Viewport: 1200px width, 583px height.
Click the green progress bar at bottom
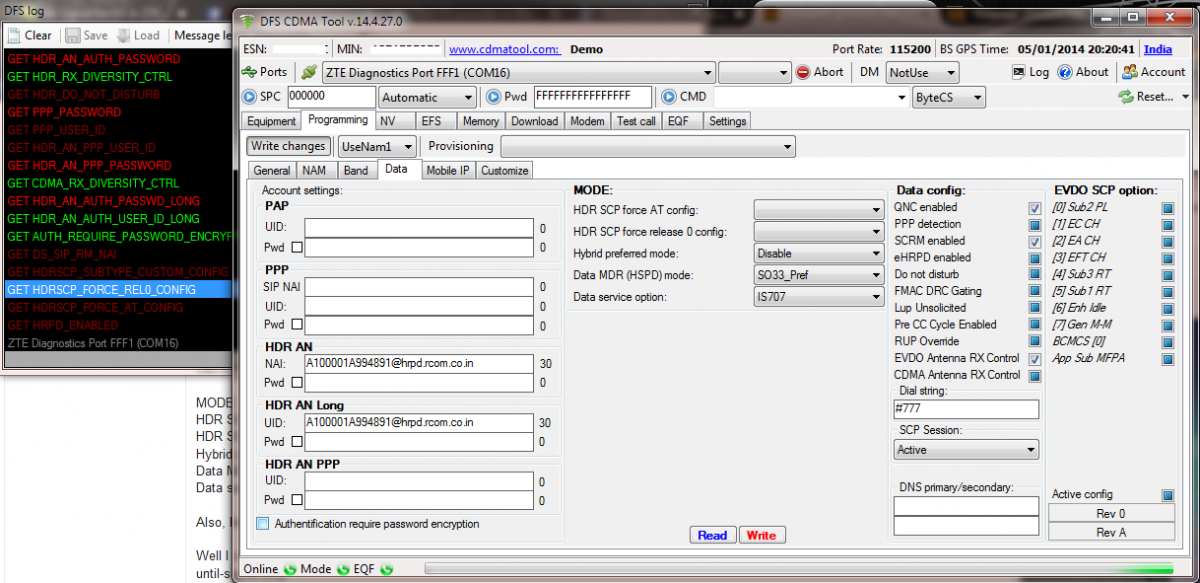point(799,569)
